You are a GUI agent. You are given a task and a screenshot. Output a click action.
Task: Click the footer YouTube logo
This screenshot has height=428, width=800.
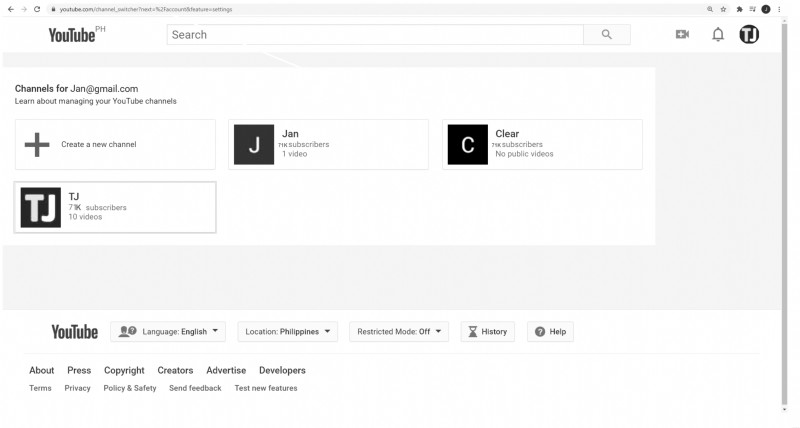point(74,332)
